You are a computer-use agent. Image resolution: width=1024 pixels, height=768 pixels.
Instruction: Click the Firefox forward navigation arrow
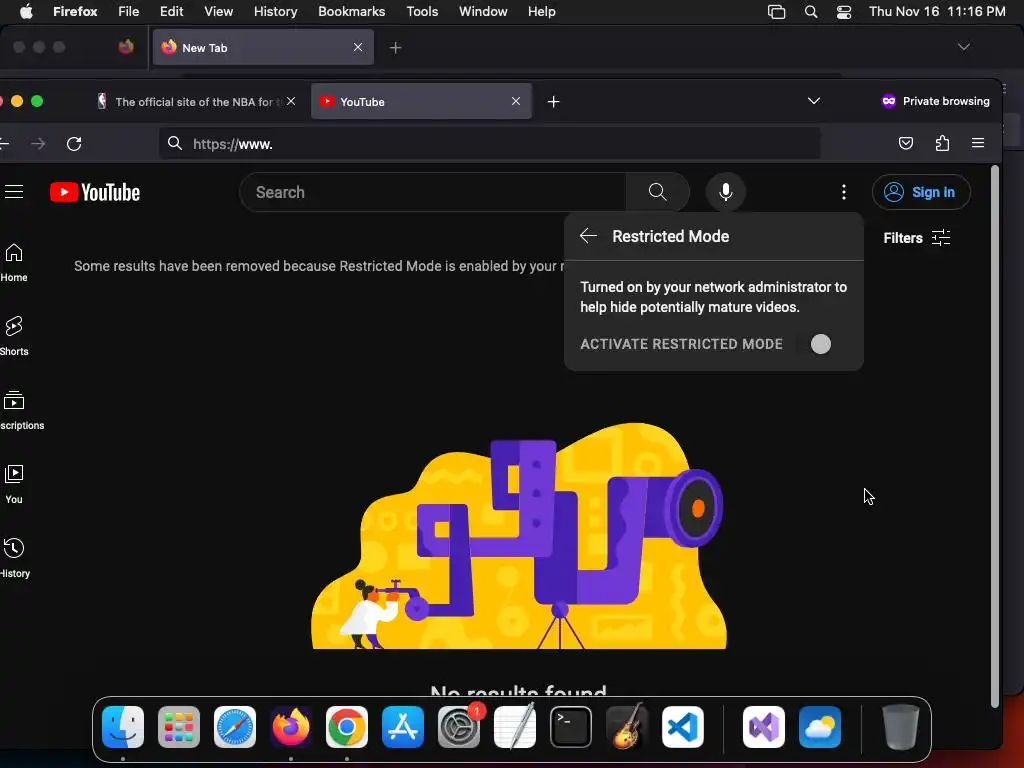(x=38, y=144)
